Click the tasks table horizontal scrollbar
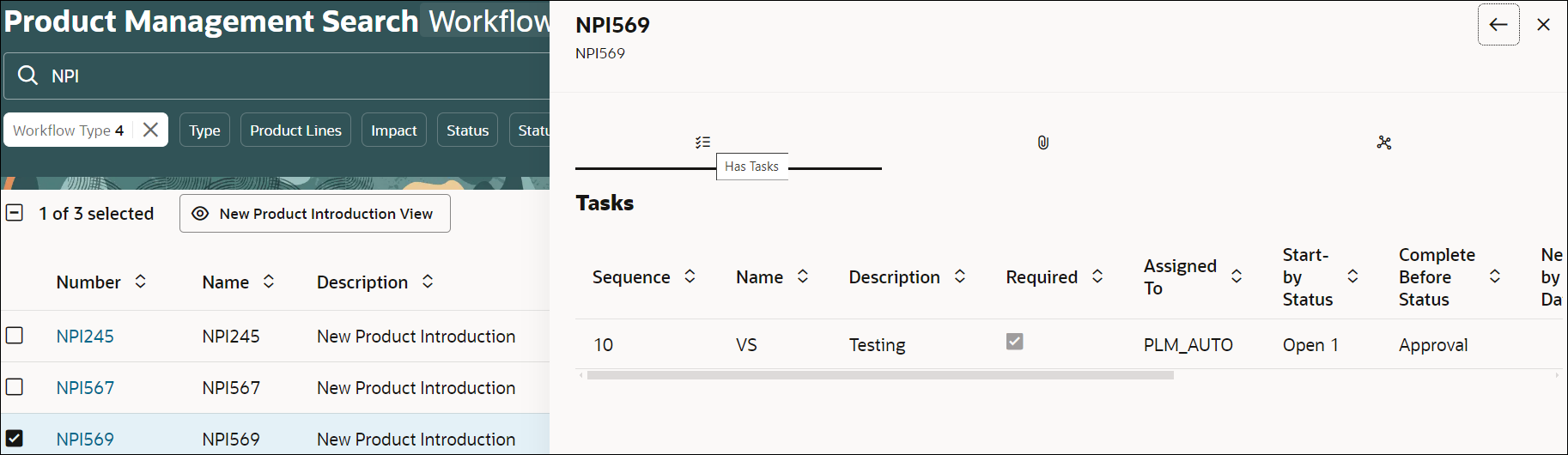Image resolution: width=1568 pixels, height=455 pixels. click(x=880, y=375)
